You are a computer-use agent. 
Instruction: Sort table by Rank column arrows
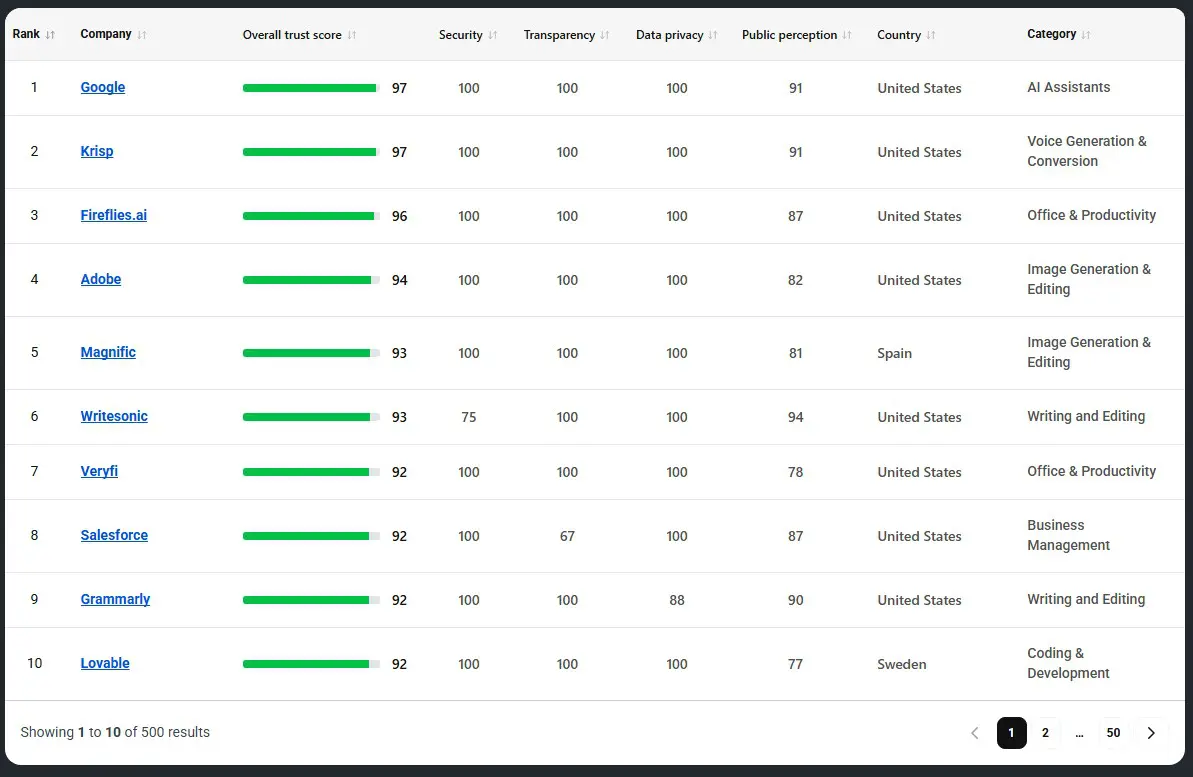[x=50, y=35]
